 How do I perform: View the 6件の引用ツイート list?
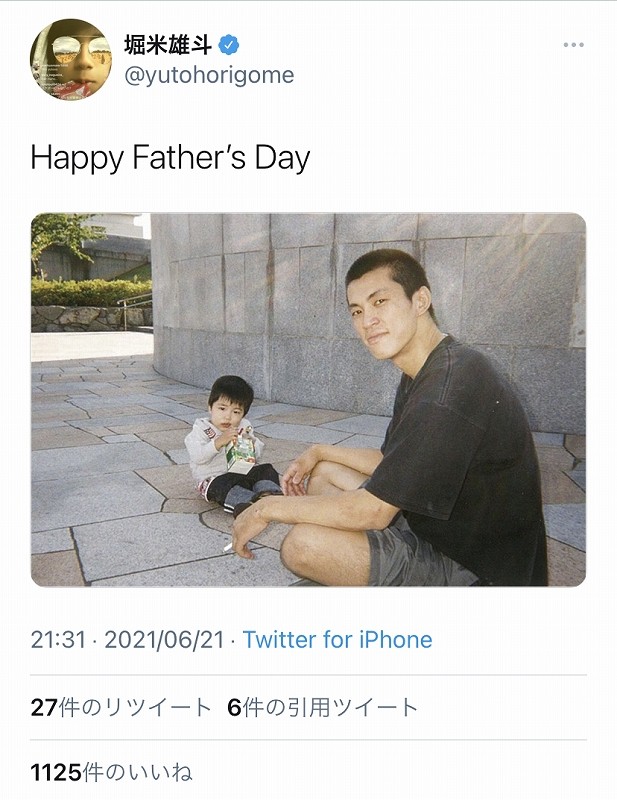pos(323,707)
